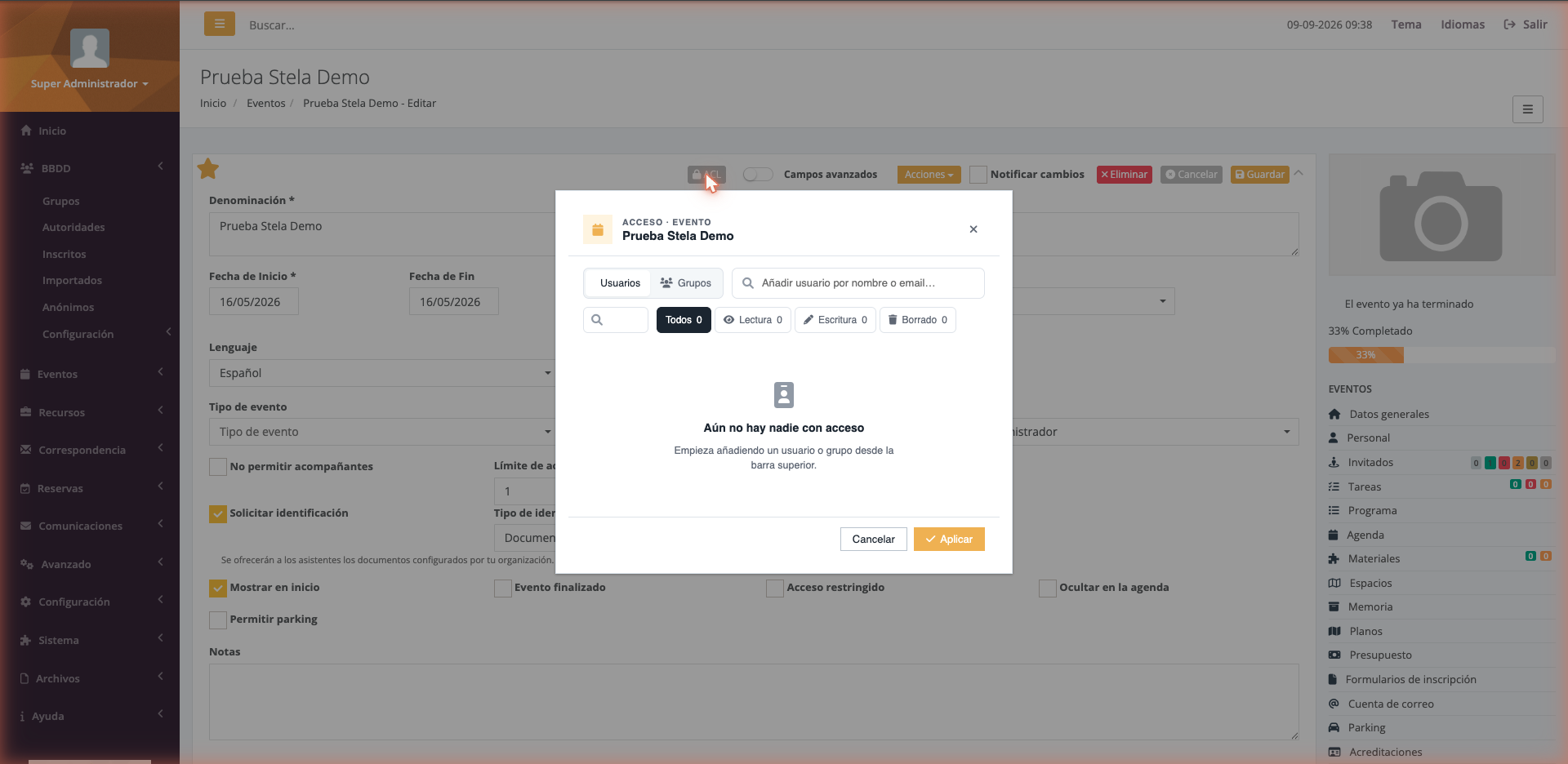Filter by Borrado trash icon
The width and height of the screenshot is (1568, 764).
point(918,320)
